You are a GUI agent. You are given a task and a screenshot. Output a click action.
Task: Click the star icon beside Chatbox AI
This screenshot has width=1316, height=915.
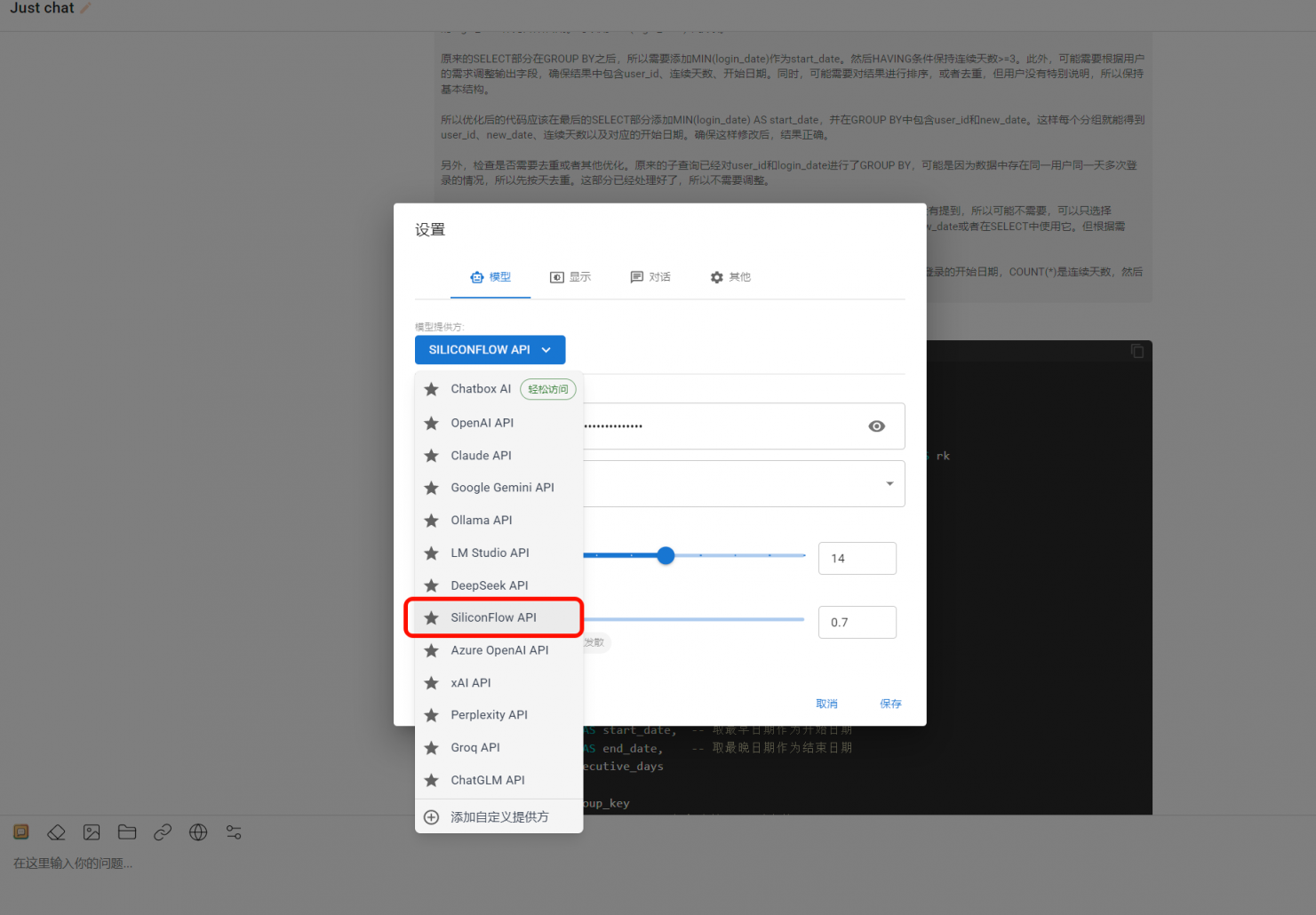(431, 389)
